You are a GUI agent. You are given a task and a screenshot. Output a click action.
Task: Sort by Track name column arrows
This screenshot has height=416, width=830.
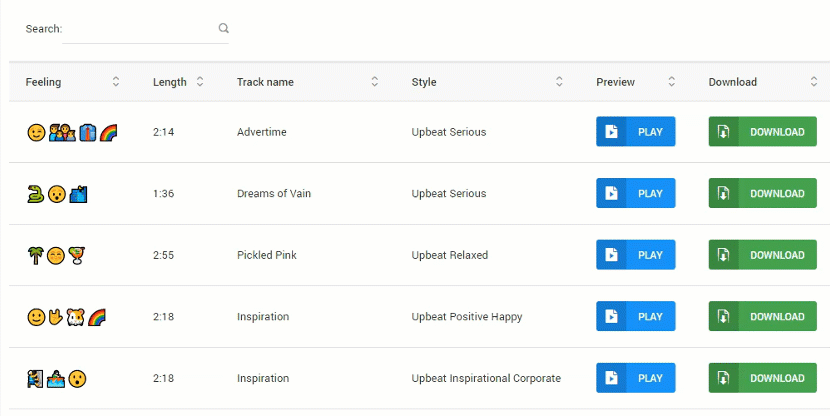coord(375,82)
